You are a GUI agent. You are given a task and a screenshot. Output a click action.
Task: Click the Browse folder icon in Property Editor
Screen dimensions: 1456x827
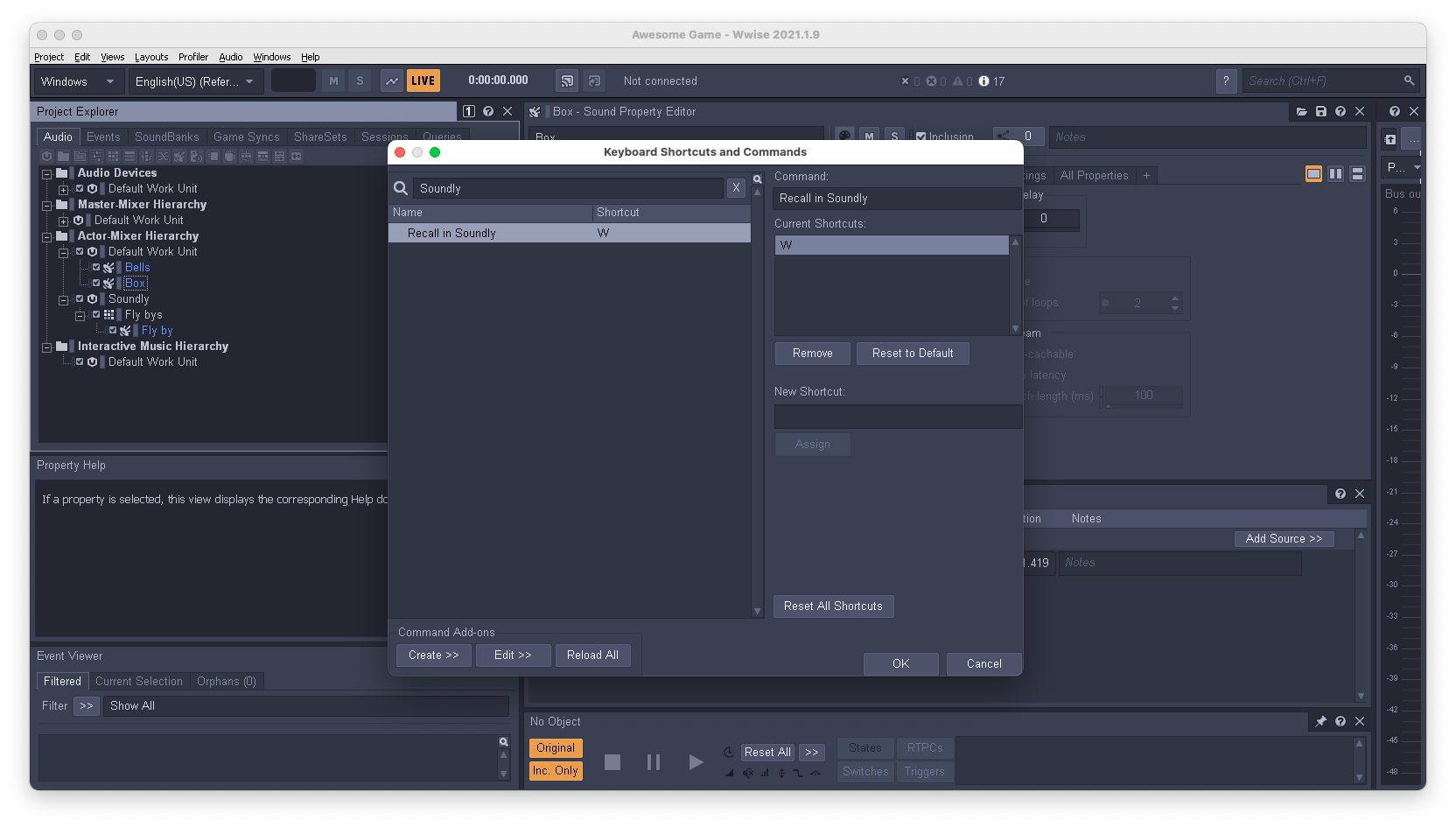[x=1302, y=112]
